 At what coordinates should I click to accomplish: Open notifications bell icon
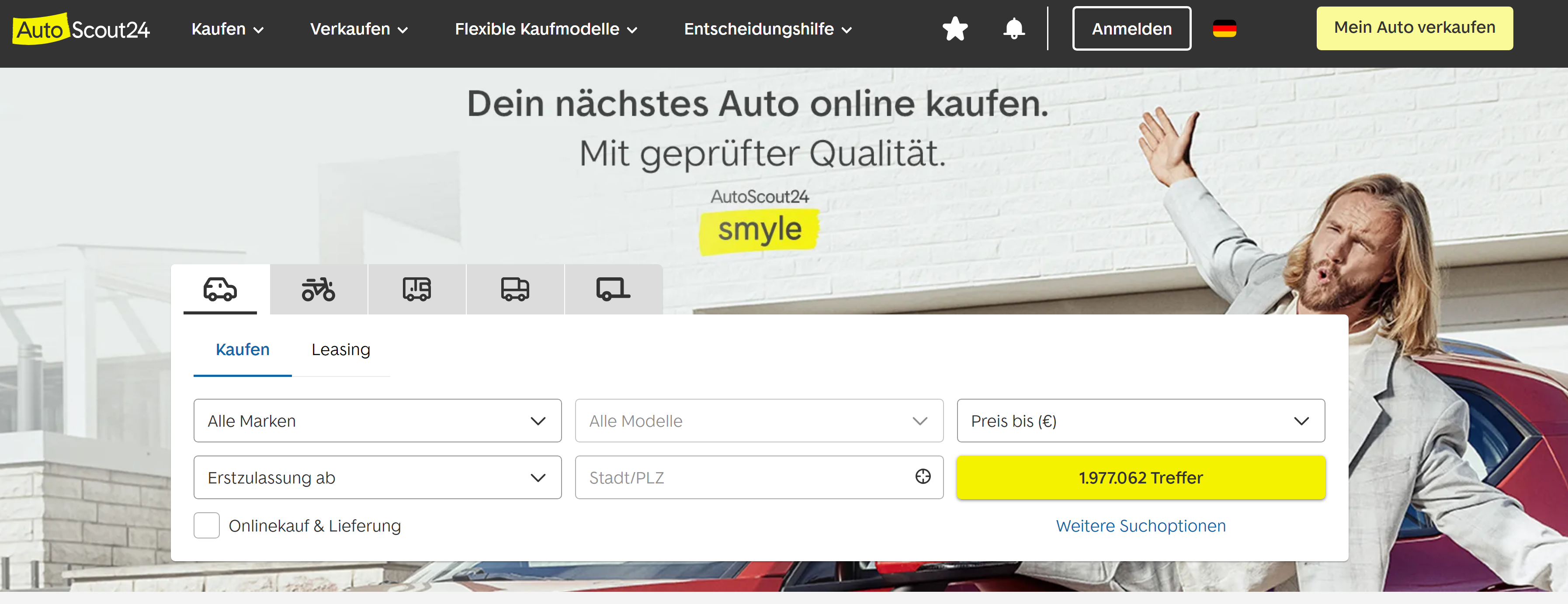[1013, 28]
